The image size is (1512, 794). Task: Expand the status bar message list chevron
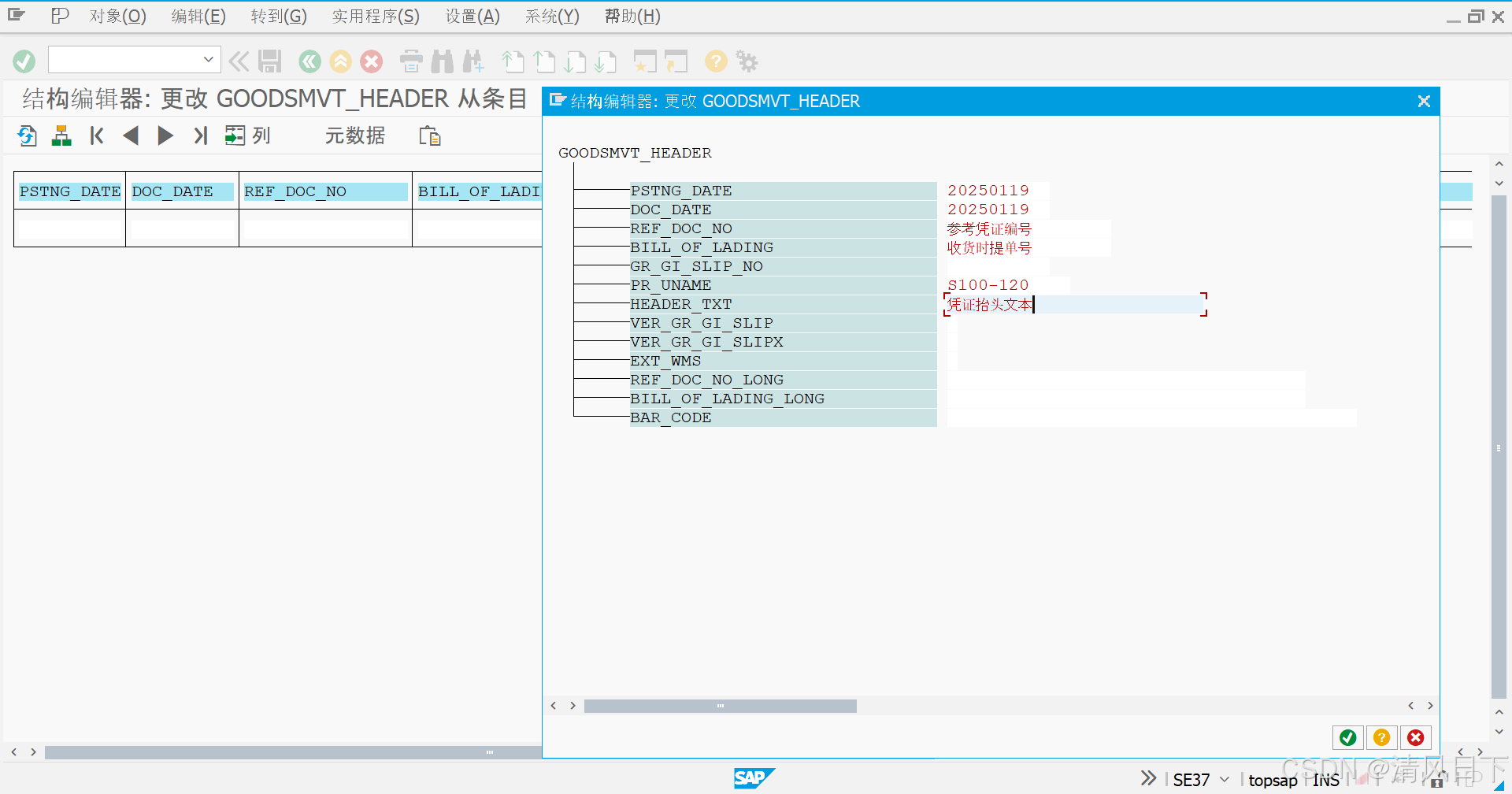1148,778
